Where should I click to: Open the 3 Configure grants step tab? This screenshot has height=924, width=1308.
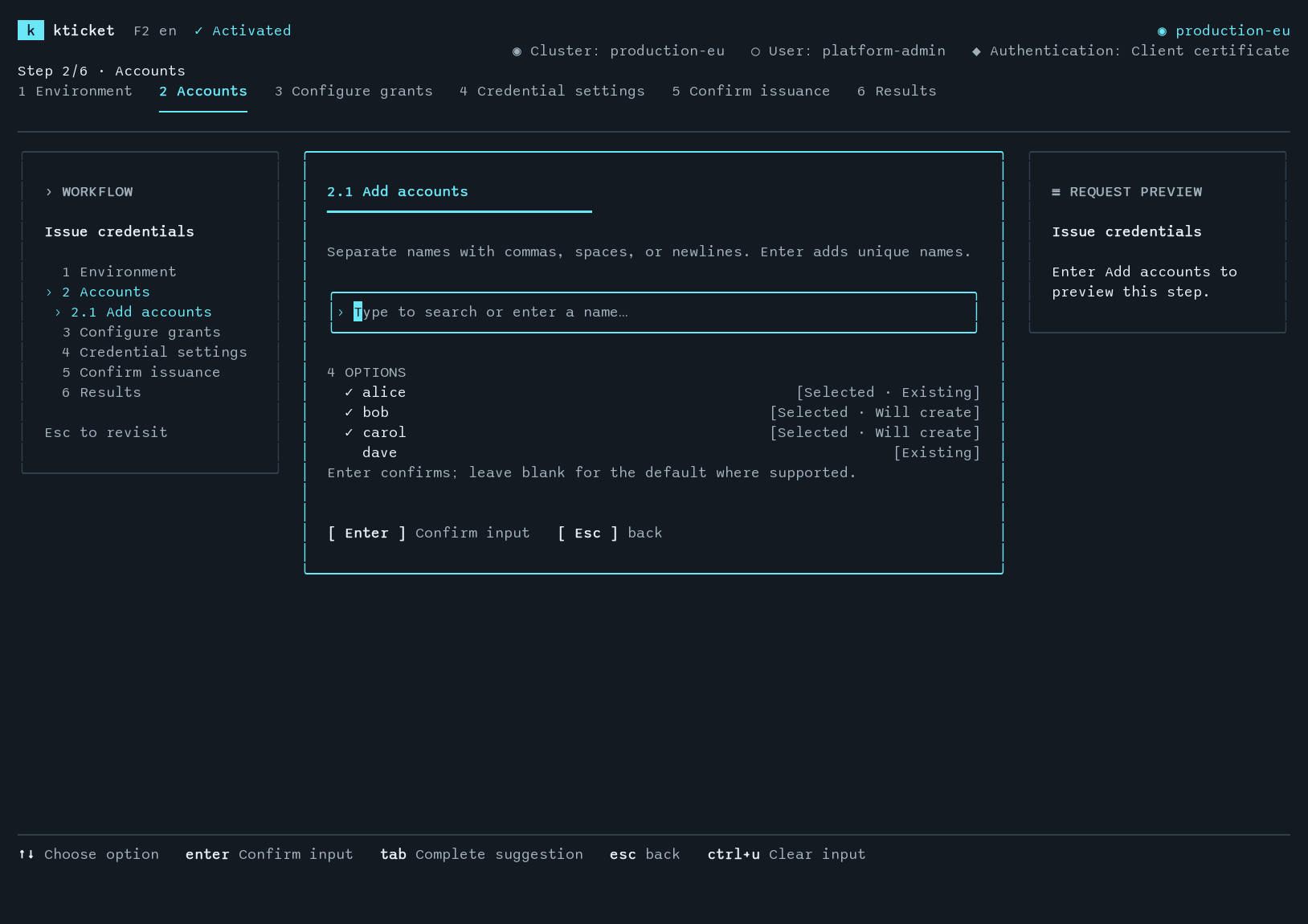[x=354, y=91]
